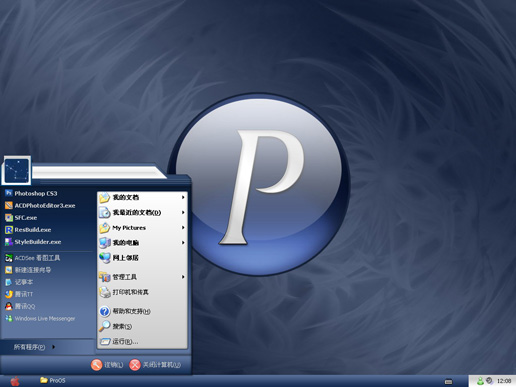Viewport: 516px width, 387px height.
Task: Click the ACDPhotoEditor3.exe label text
Action: (x=45, y=206)
